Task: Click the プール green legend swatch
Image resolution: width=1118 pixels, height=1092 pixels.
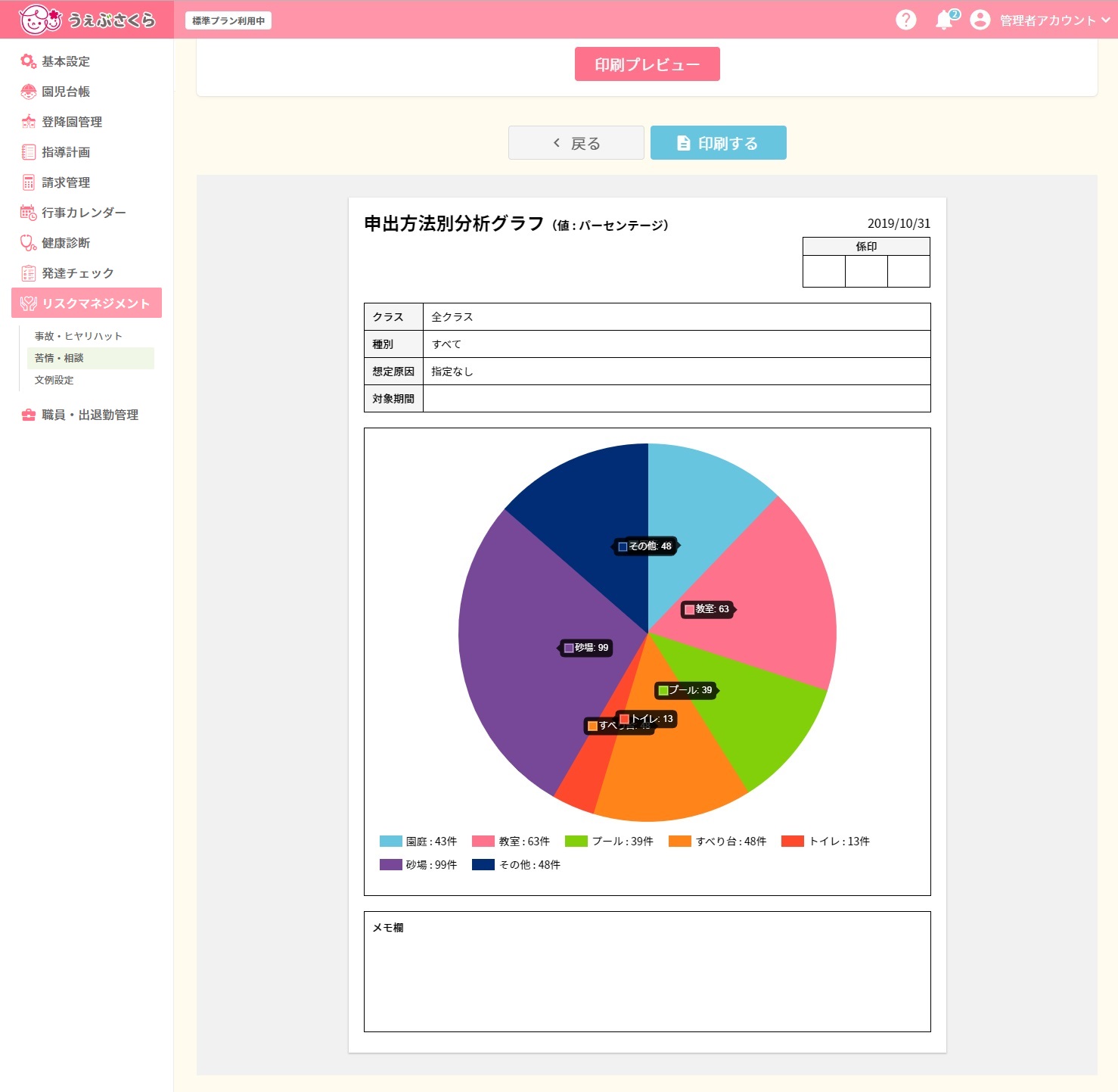Action: [x=576, y=841]
